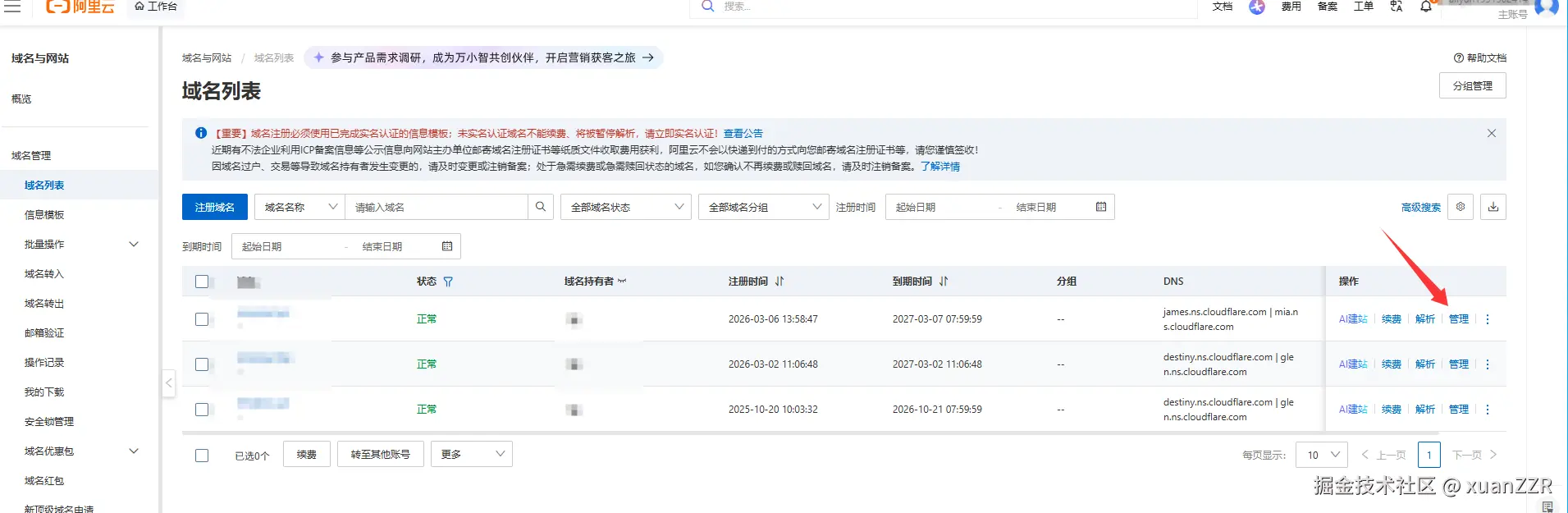Click the help document icon link
Screen dimensions: 1568x513
point(1480,58)
